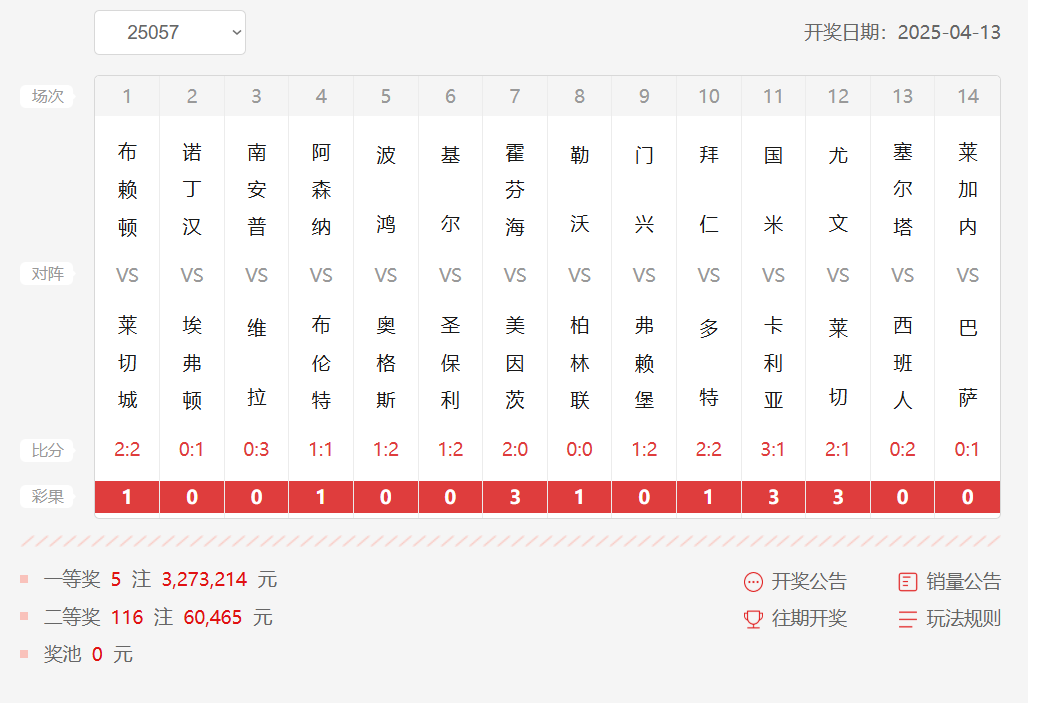Click home team 莱加内

click(x=967, y=190)
